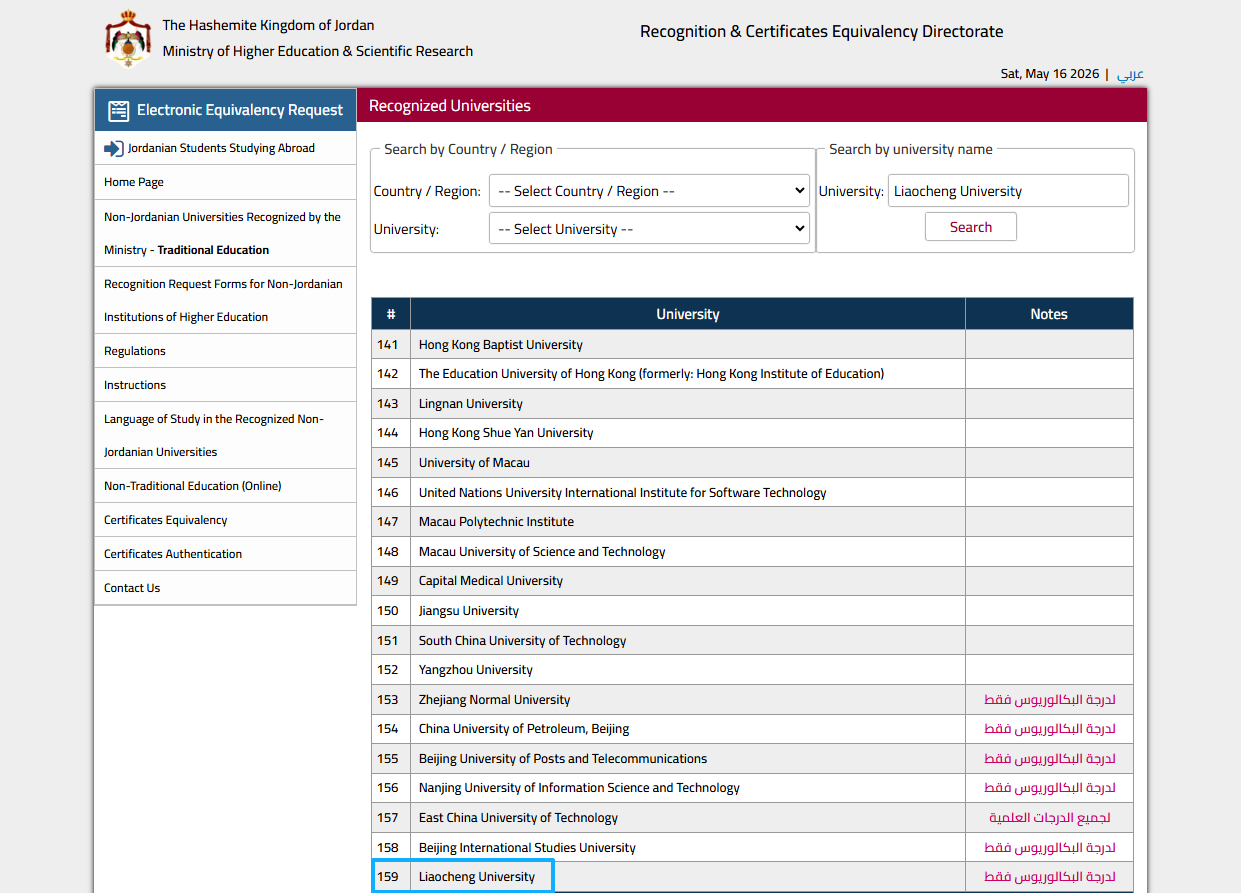This screenshot has height=893, width=1241.
Task: Select Nanjing University of Information Science row
Action: [752, 788]
